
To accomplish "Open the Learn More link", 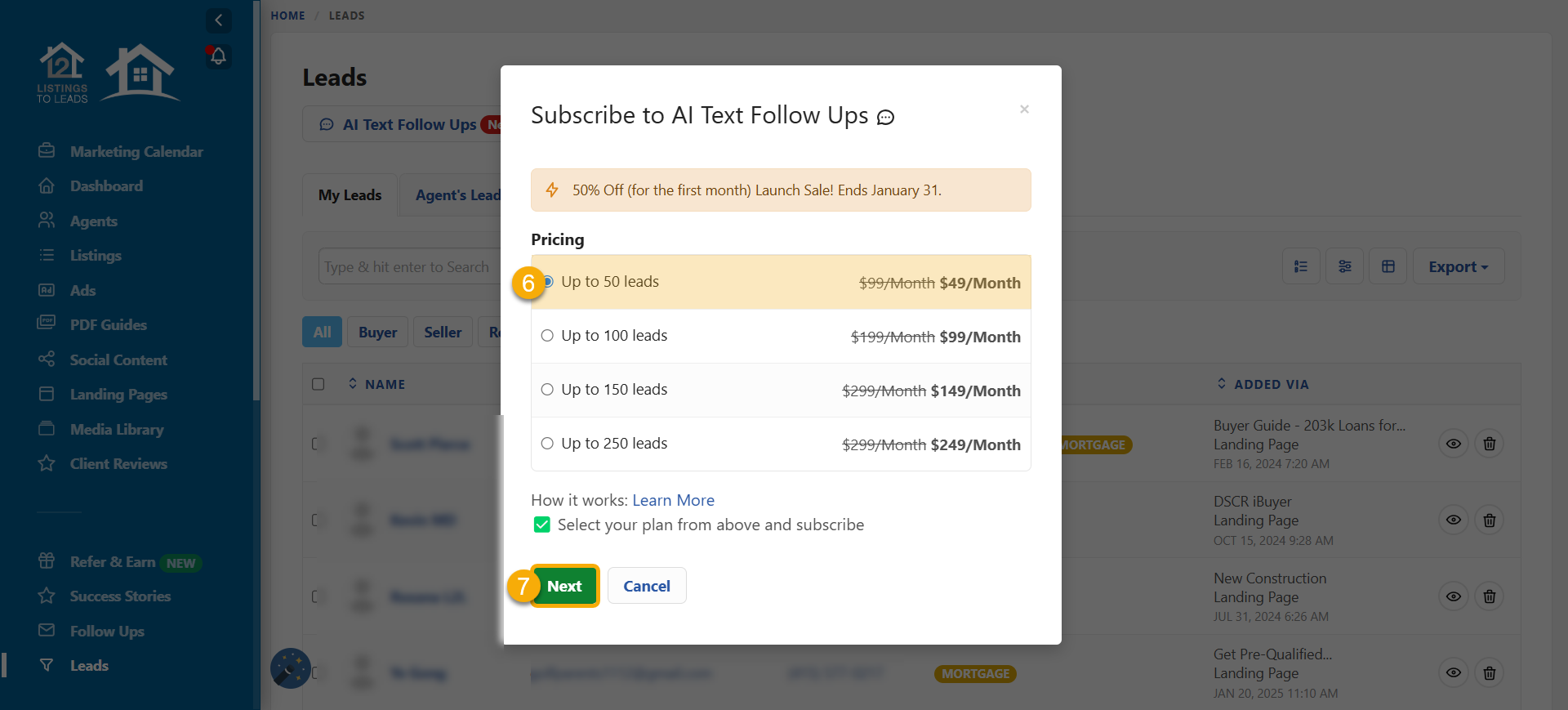I will tap(673, 500).
